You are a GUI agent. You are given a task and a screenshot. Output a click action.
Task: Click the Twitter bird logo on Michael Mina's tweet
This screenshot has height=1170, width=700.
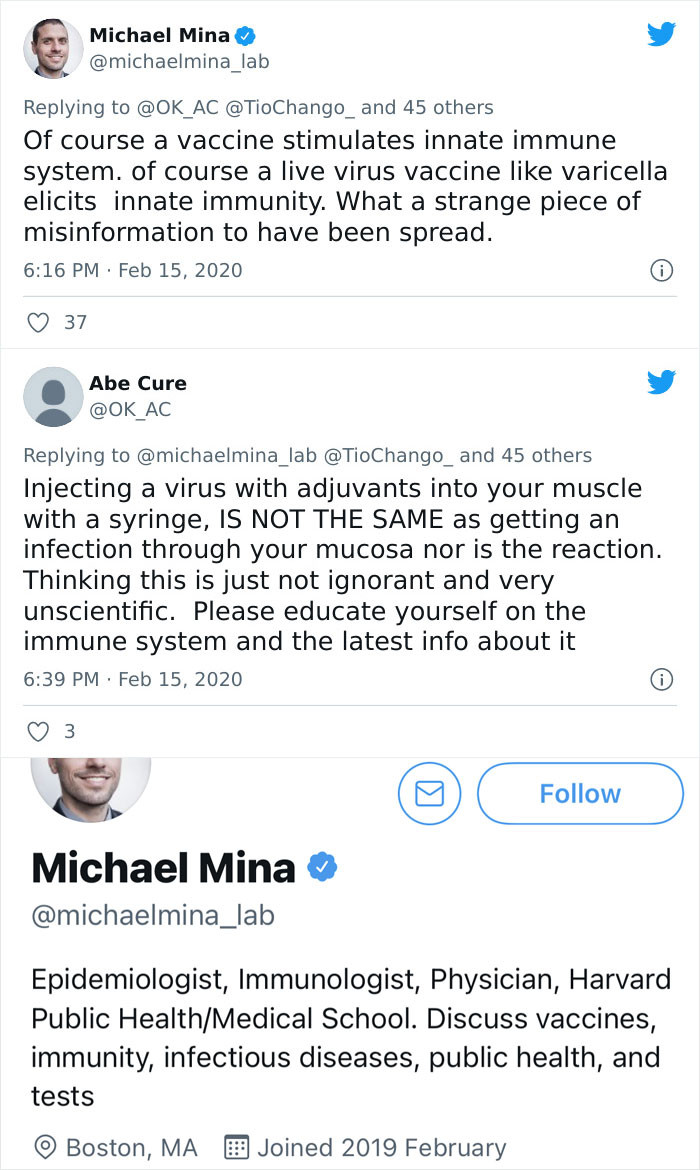tap(662, 34)
